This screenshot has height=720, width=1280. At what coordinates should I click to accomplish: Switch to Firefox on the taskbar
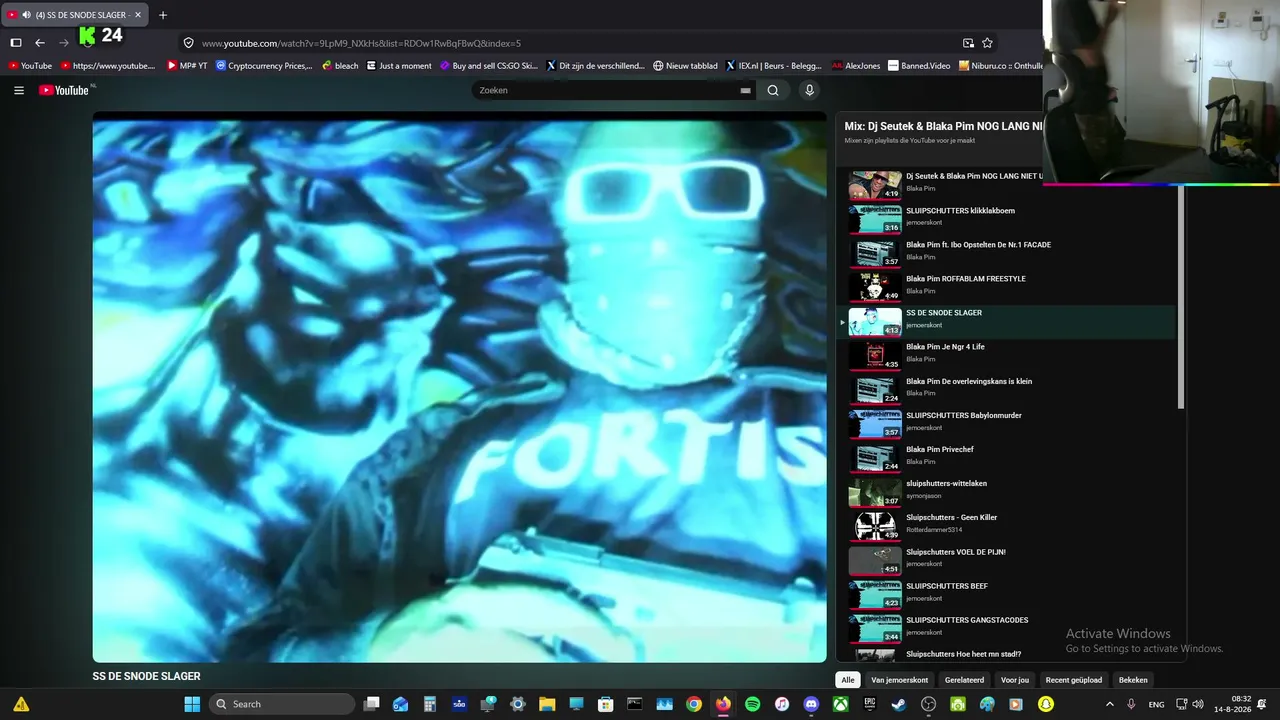723,704
